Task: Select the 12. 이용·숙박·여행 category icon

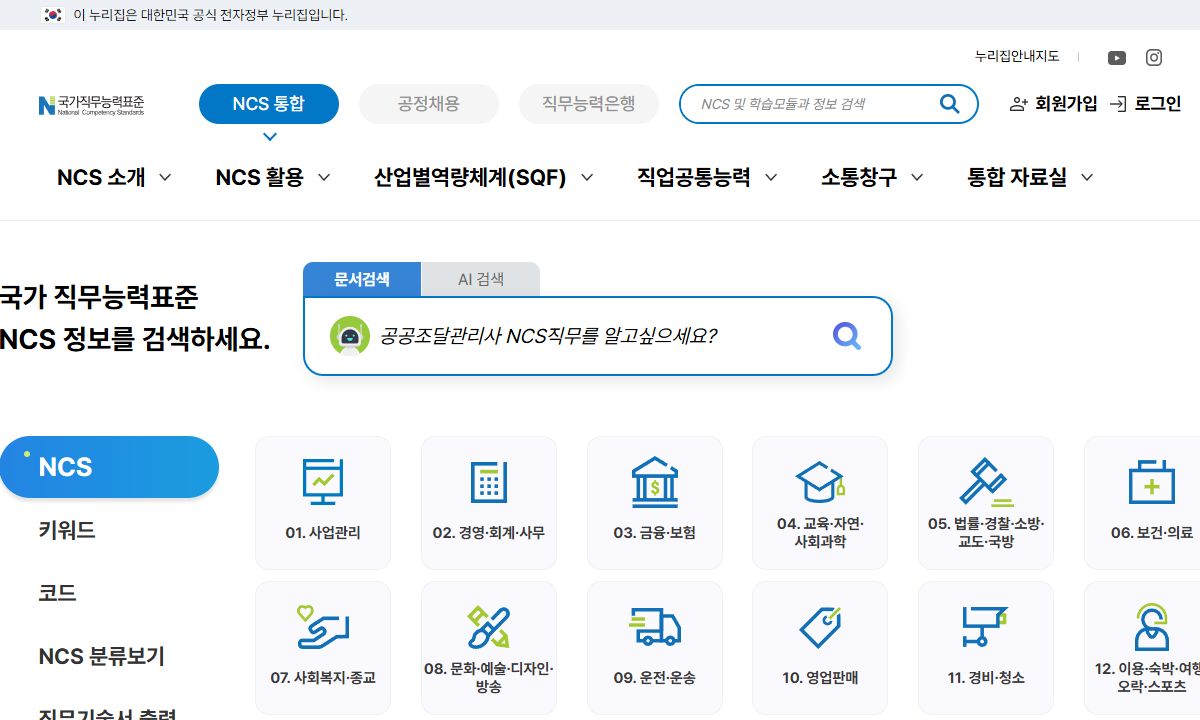Action: [1152, 627]
